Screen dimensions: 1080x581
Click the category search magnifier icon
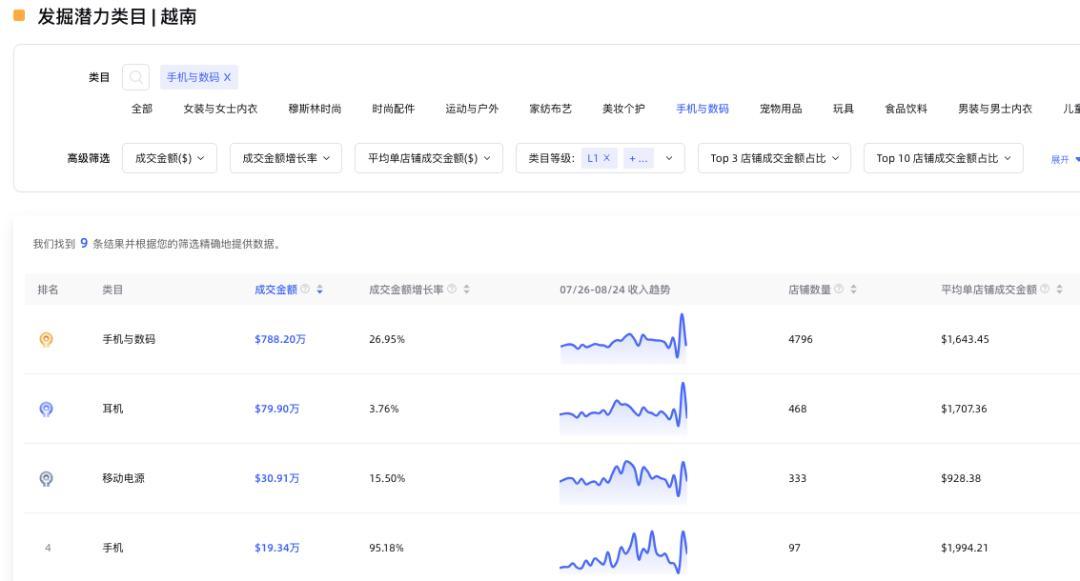(136, 77)
